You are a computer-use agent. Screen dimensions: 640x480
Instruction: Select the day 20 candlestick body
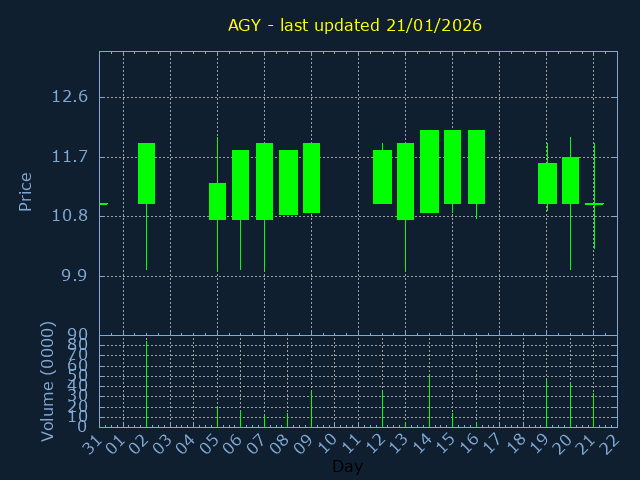tap(570, 180)
